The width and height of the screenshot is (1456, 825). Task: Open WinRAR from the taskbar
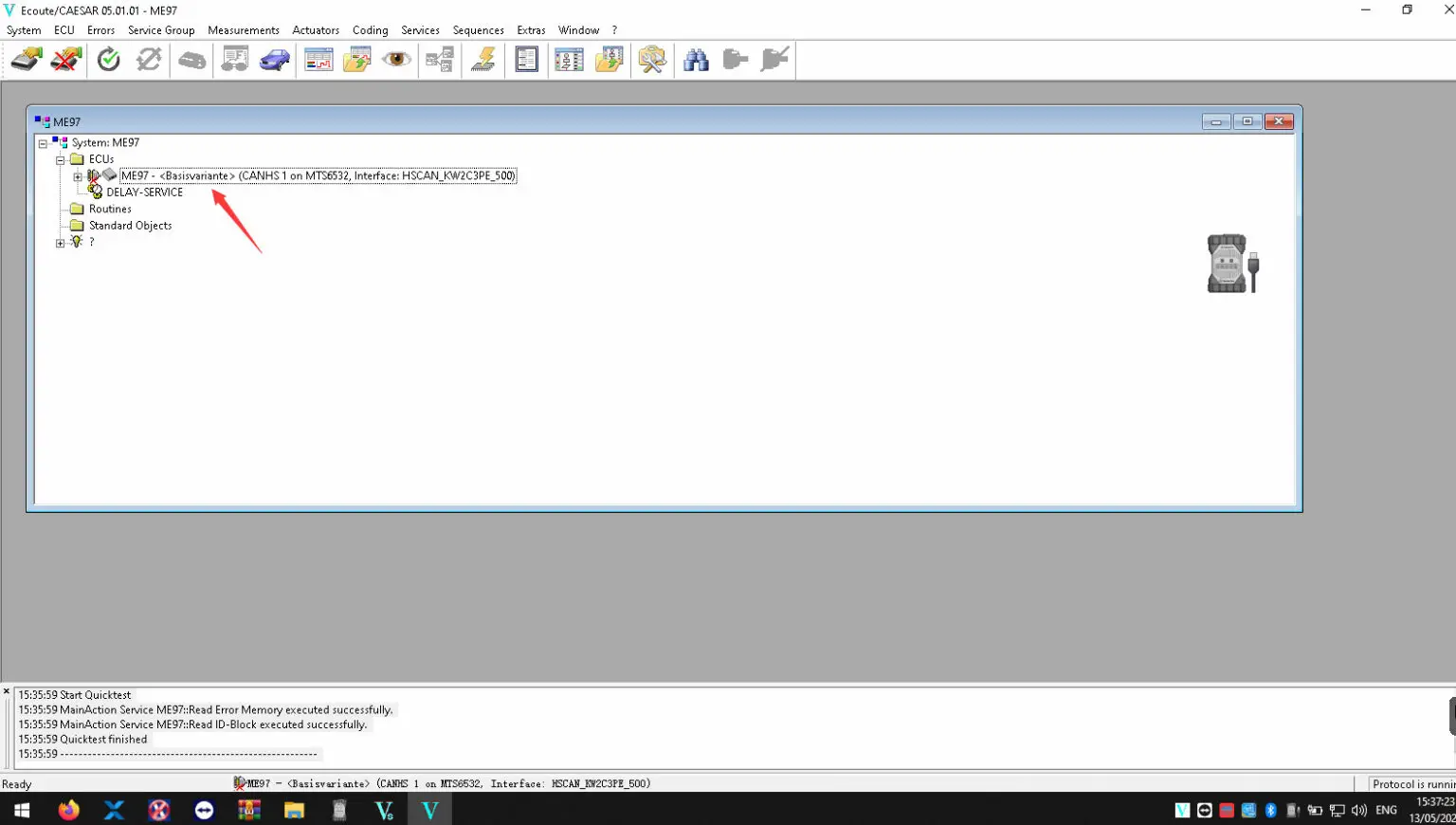249,810
